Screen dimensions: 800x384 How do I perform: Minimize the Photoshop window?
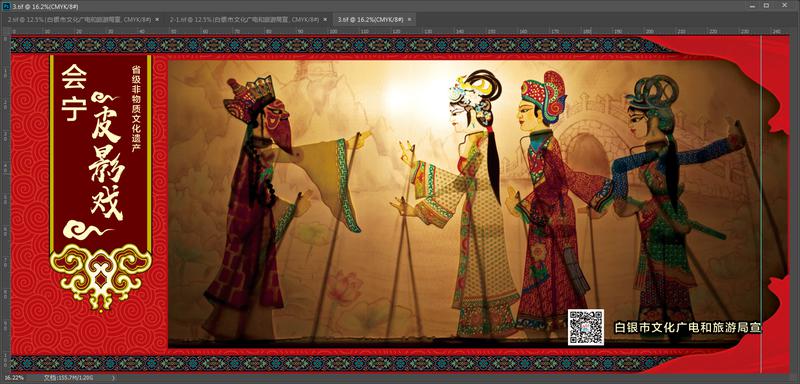(x=752, y=5)
